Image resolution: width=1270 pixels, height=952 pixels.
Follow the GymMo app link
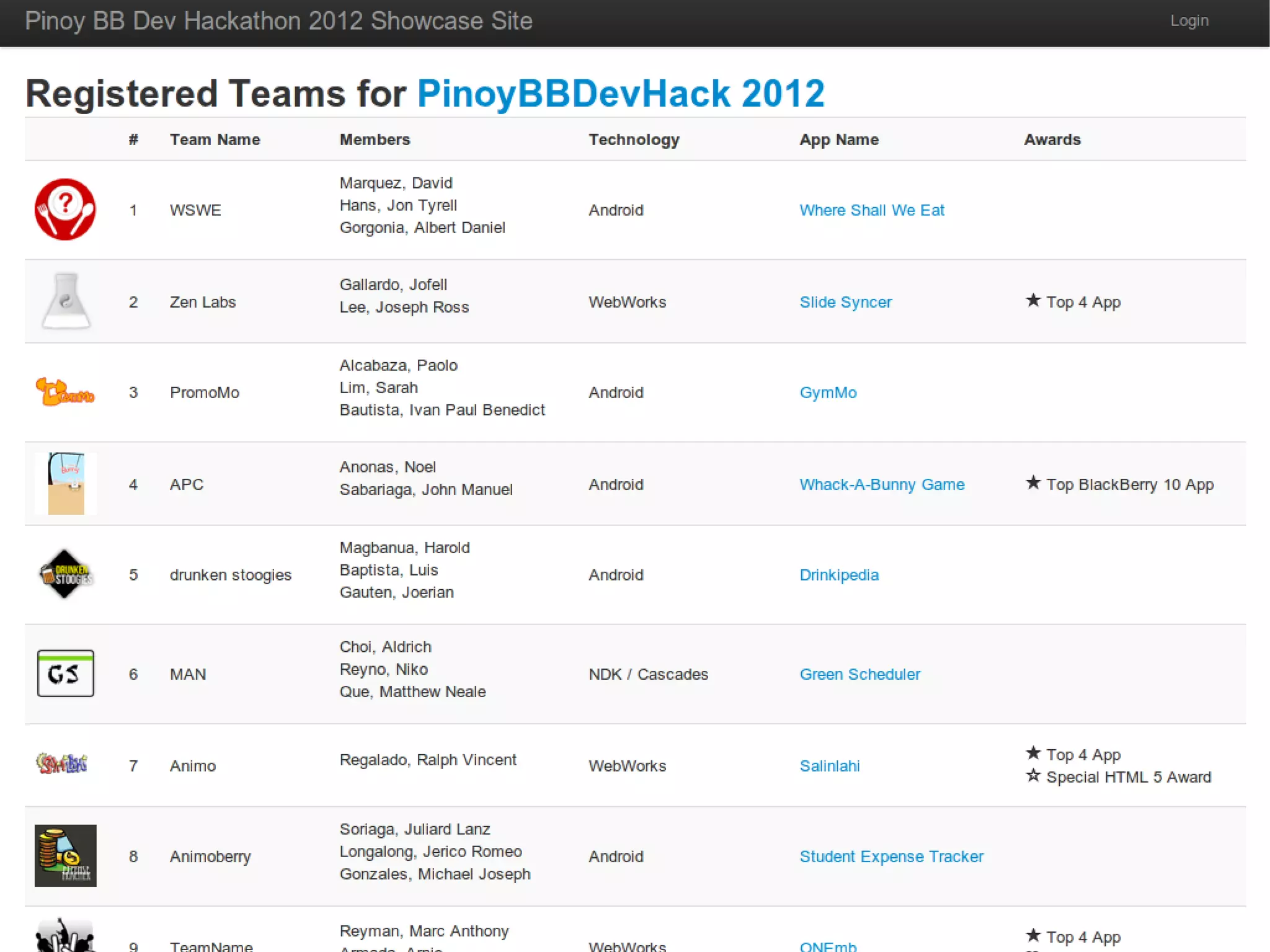tap(828, 393)
